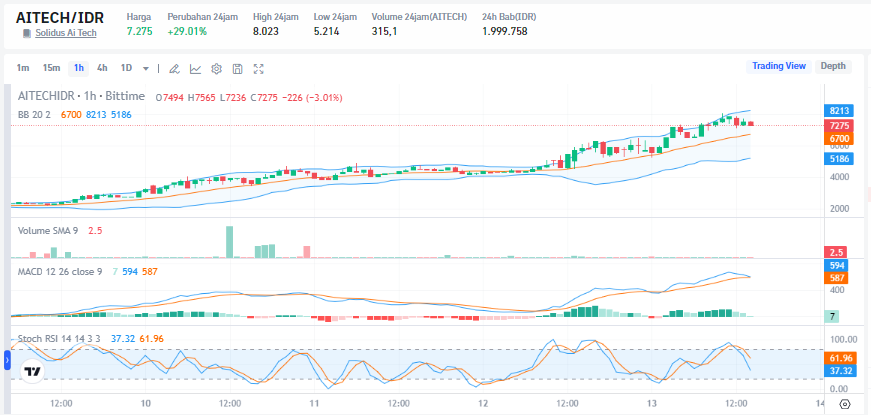The height and width of the screenshot is (415, 871).
Task: Open the indicators line chart icon
Action: coord(195,69)
